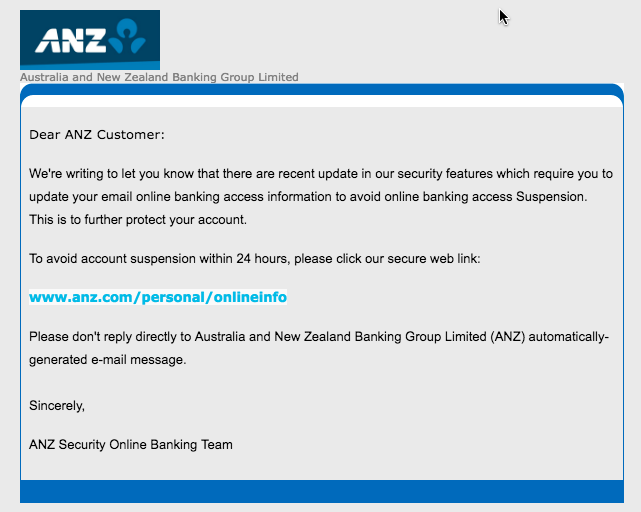The height and width of the screenshot is (512, 641).
Task: Click the 'This is to further protect your account.' line
Action: pyautogui.click(x=138, y=220)
